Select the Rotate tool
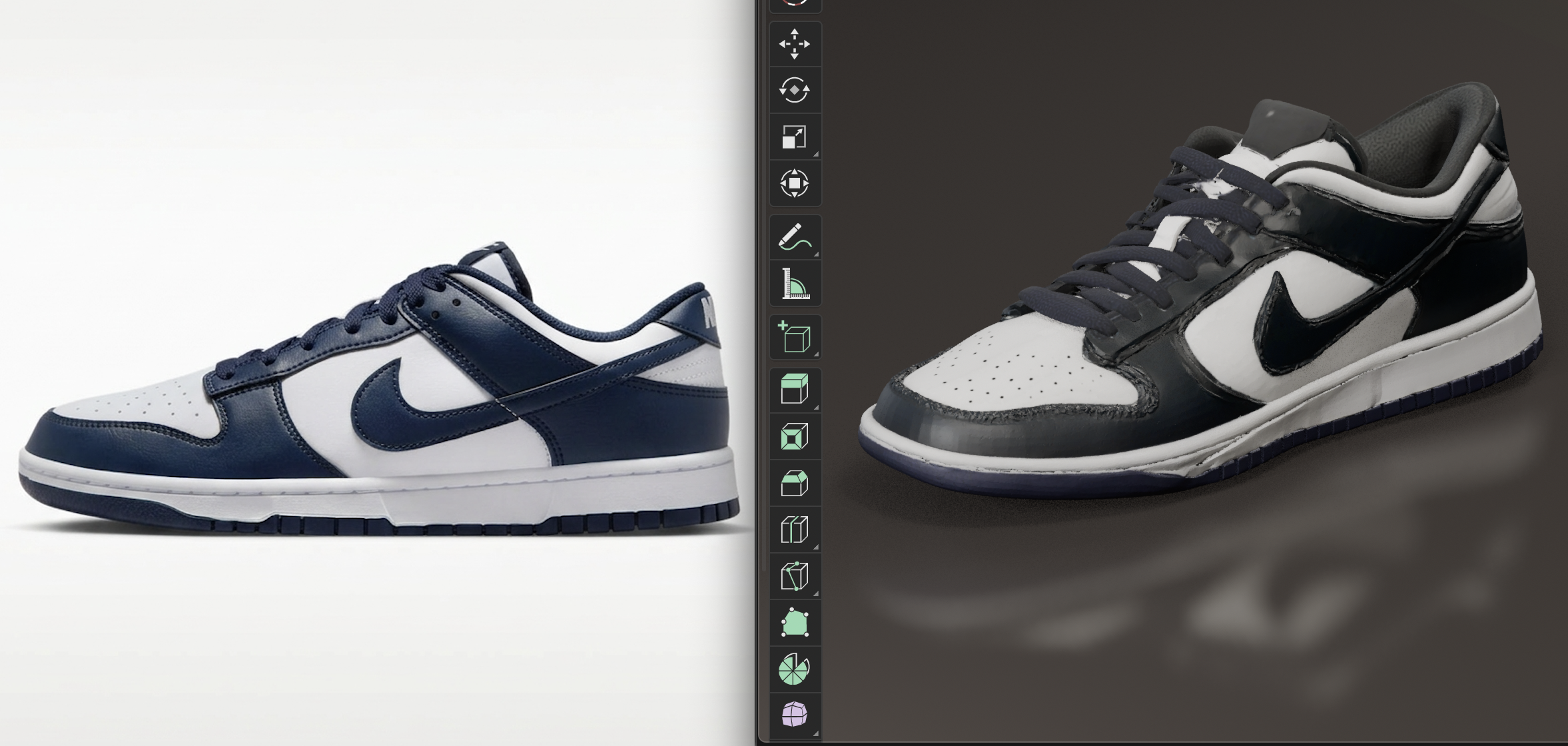Screen dimensions: 1568x746 (795, 91)
